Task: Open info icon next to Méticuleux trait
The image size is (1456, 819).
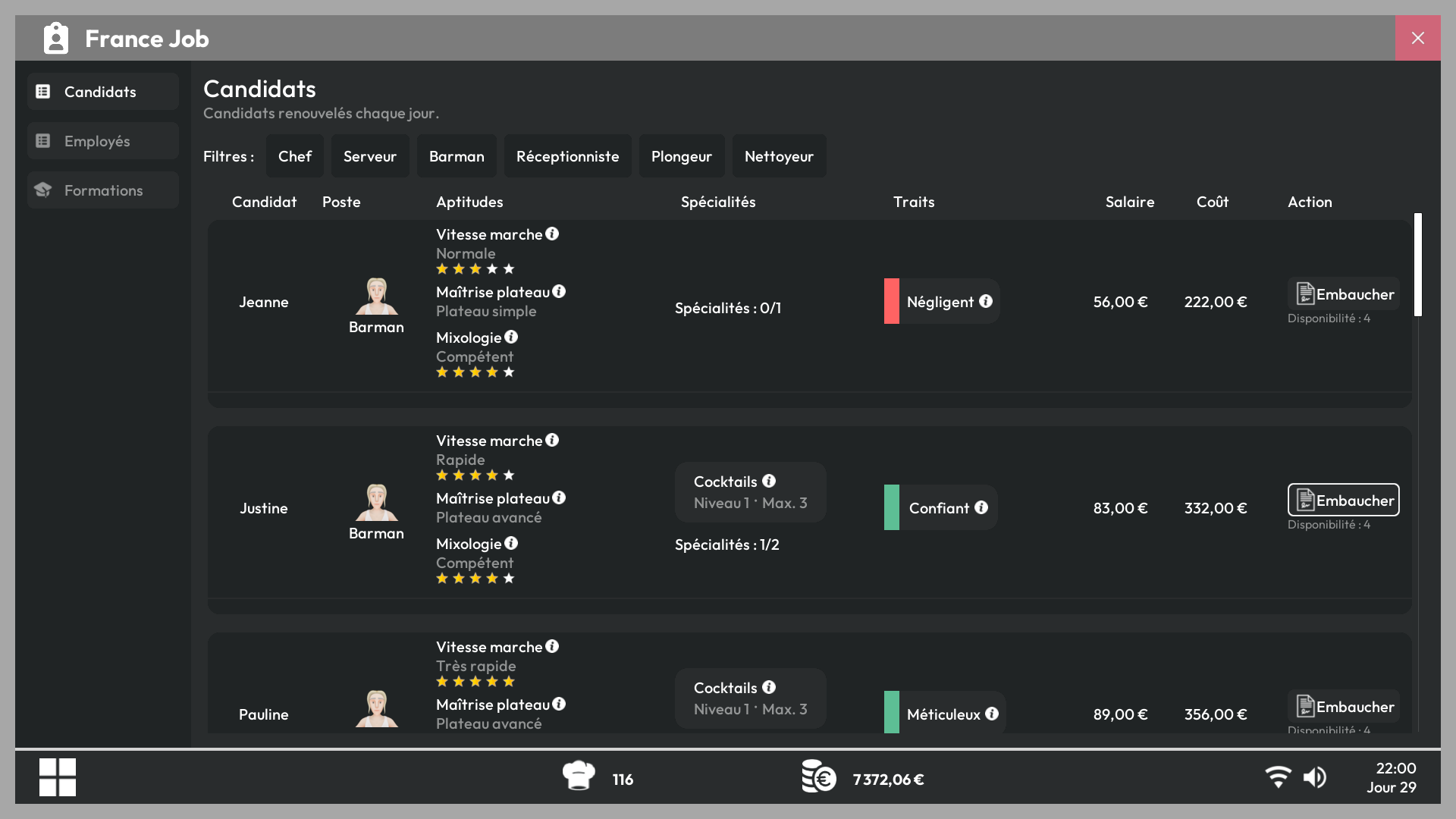Action: pos(992,714)
